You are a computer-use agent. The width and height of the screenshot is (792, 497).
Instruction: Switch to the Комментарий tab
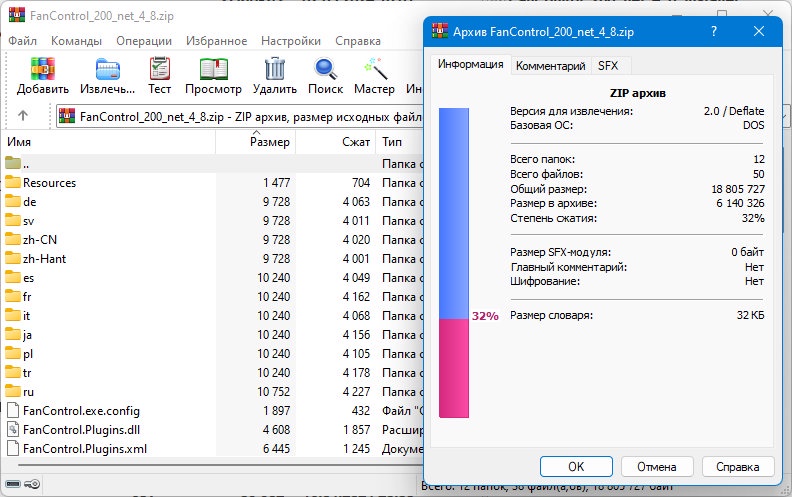point(551,66)
